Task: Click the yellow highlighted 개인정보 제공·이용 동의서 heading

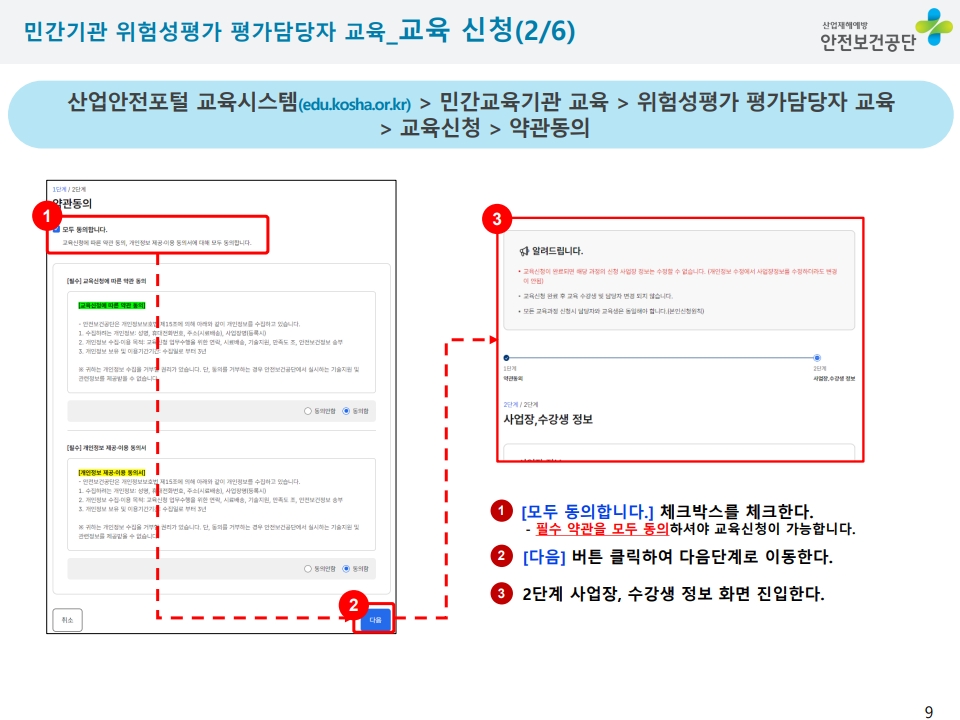Action: 112,471
